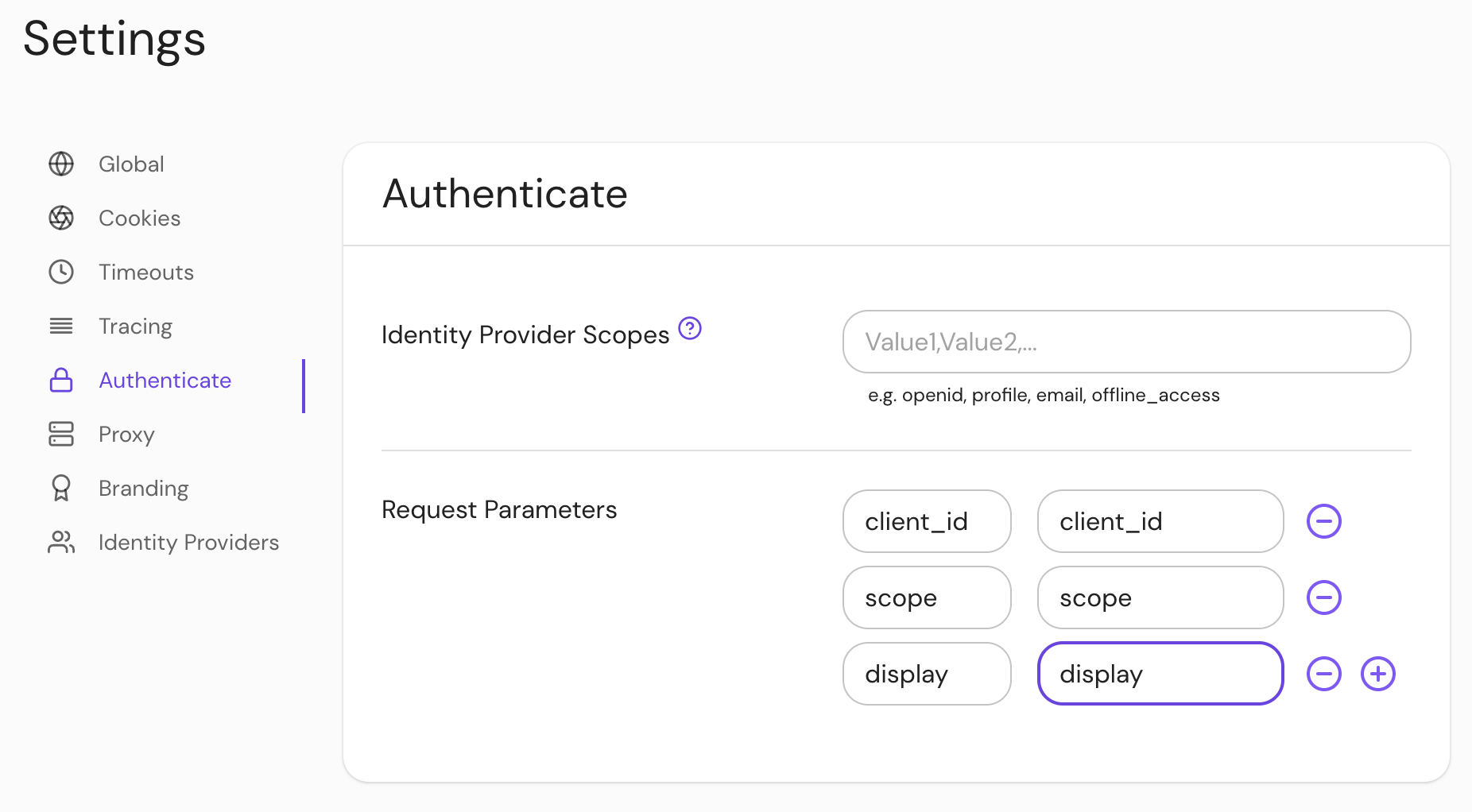Click the Authenticate lock icon
The height and width of the screenshot is (812, 1472).
click(61, 380)
